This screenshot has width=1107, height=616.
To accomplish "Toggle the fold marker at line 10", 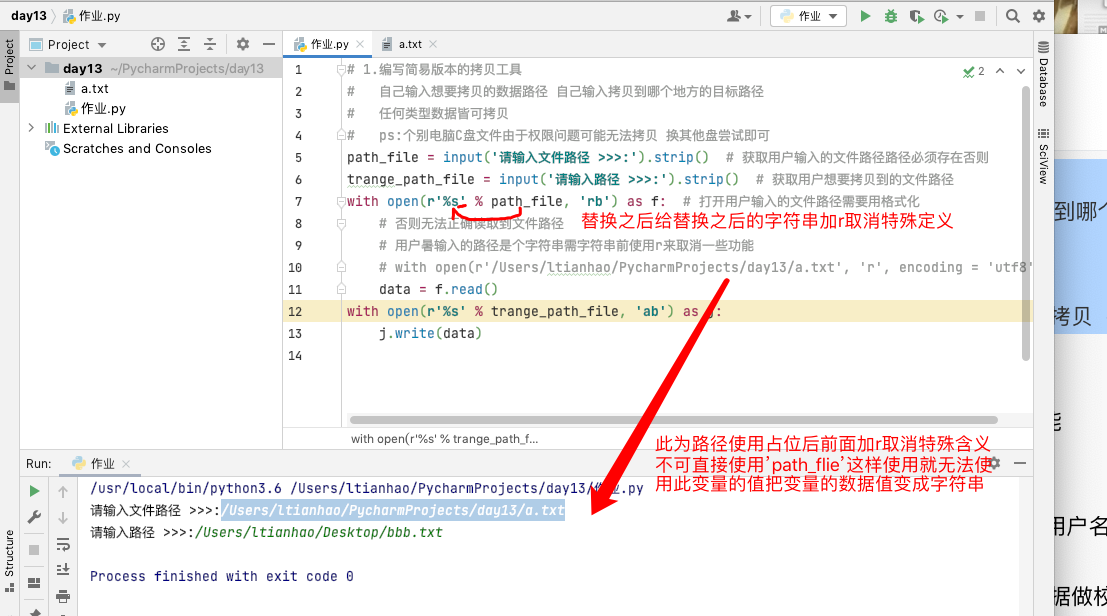I will [x=342, y=267].
